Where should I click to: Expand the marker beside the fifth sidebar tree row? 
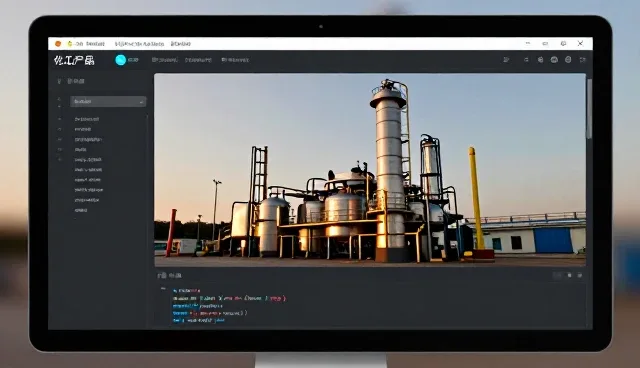pos(60,160)
